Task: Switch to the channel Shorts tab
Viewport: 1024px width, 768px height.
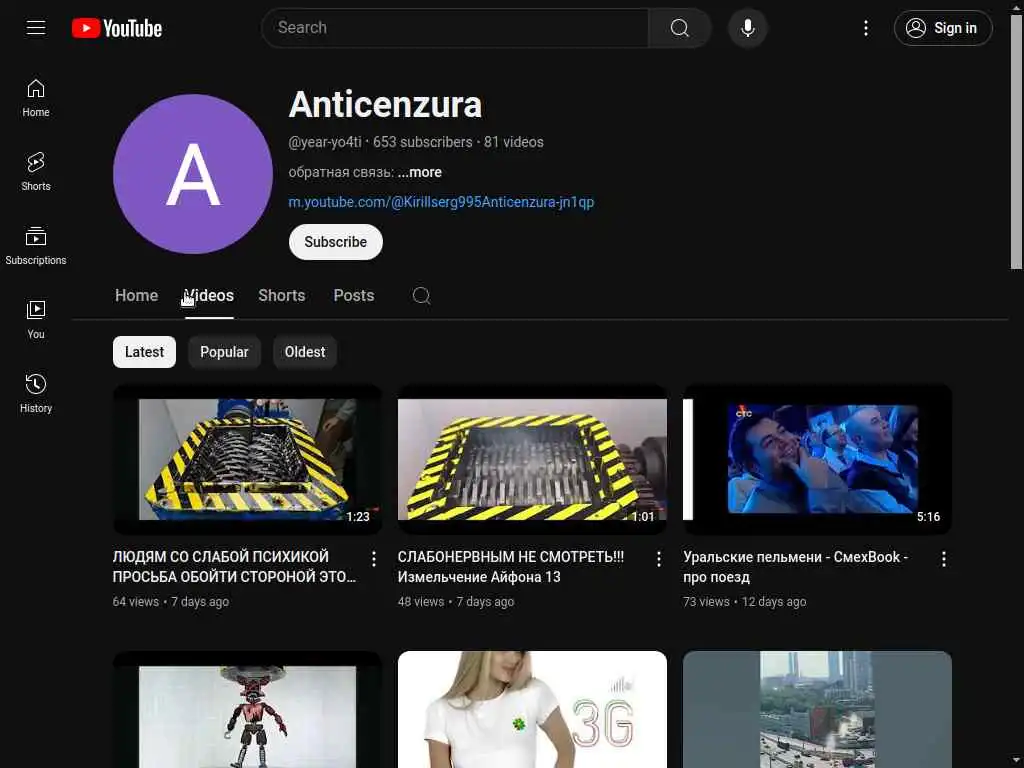Action: pos(282,296)
